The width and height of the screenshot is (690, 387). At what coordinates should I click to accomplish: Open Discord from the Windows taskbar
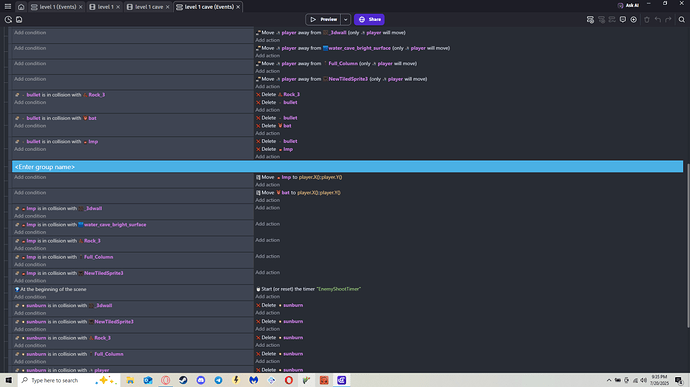point(201,380)
